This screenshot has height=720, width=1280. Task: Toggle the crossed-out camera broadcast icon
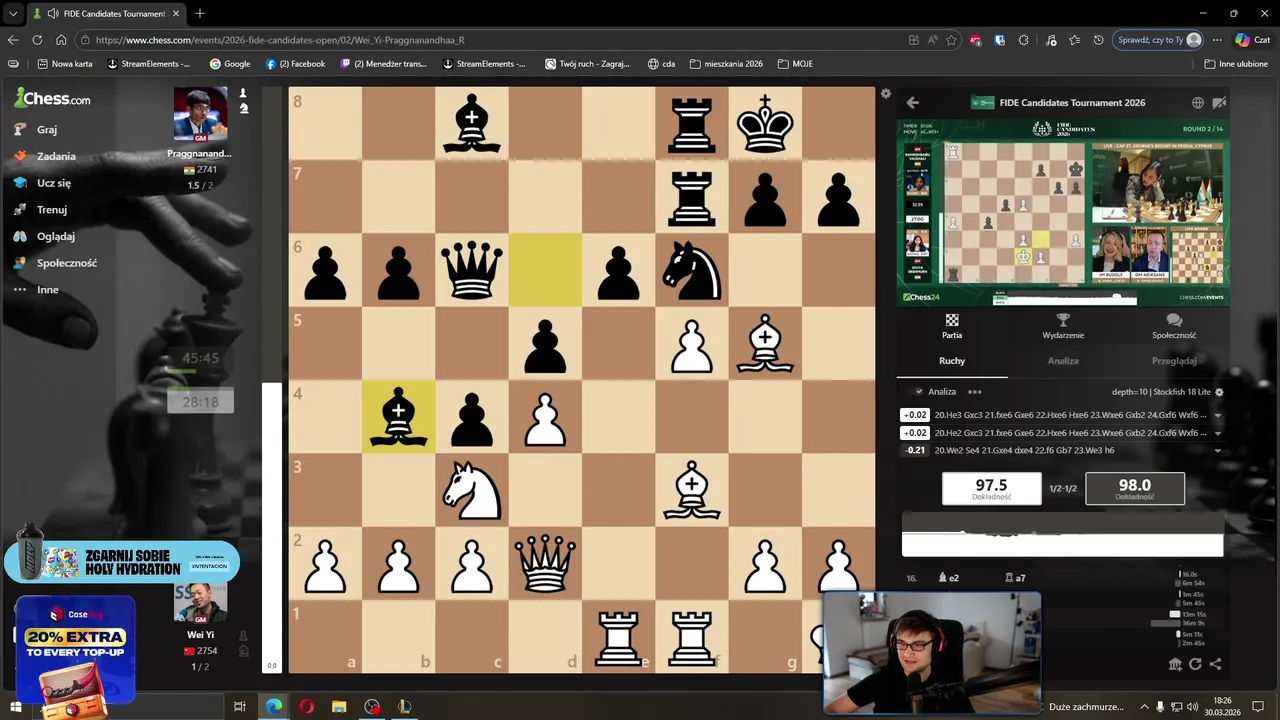[x=1219, y=102]
